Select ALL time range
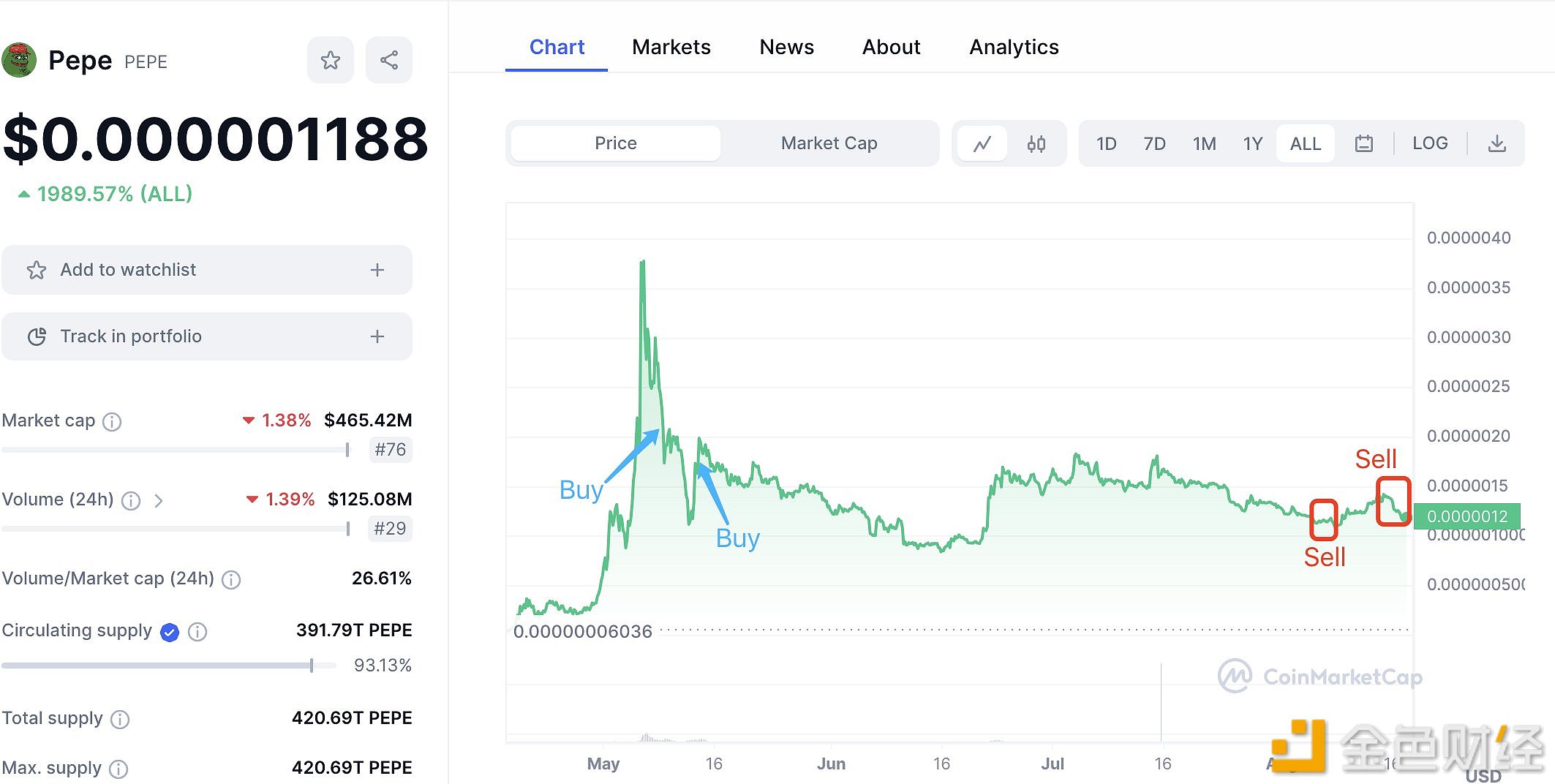The width and height of the screenshot is (1555, 784). pyautogui.click(x=1306, y=143)
